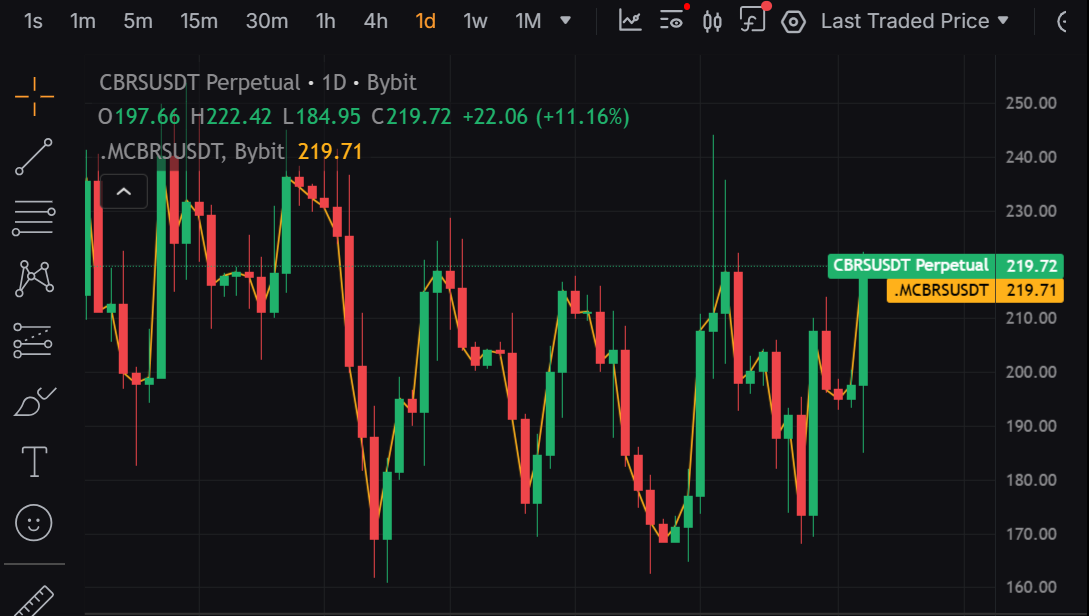Switch to the 15m timeframe
The height and width of the screenshot is (616, 1089).
[x=199, y=22]
